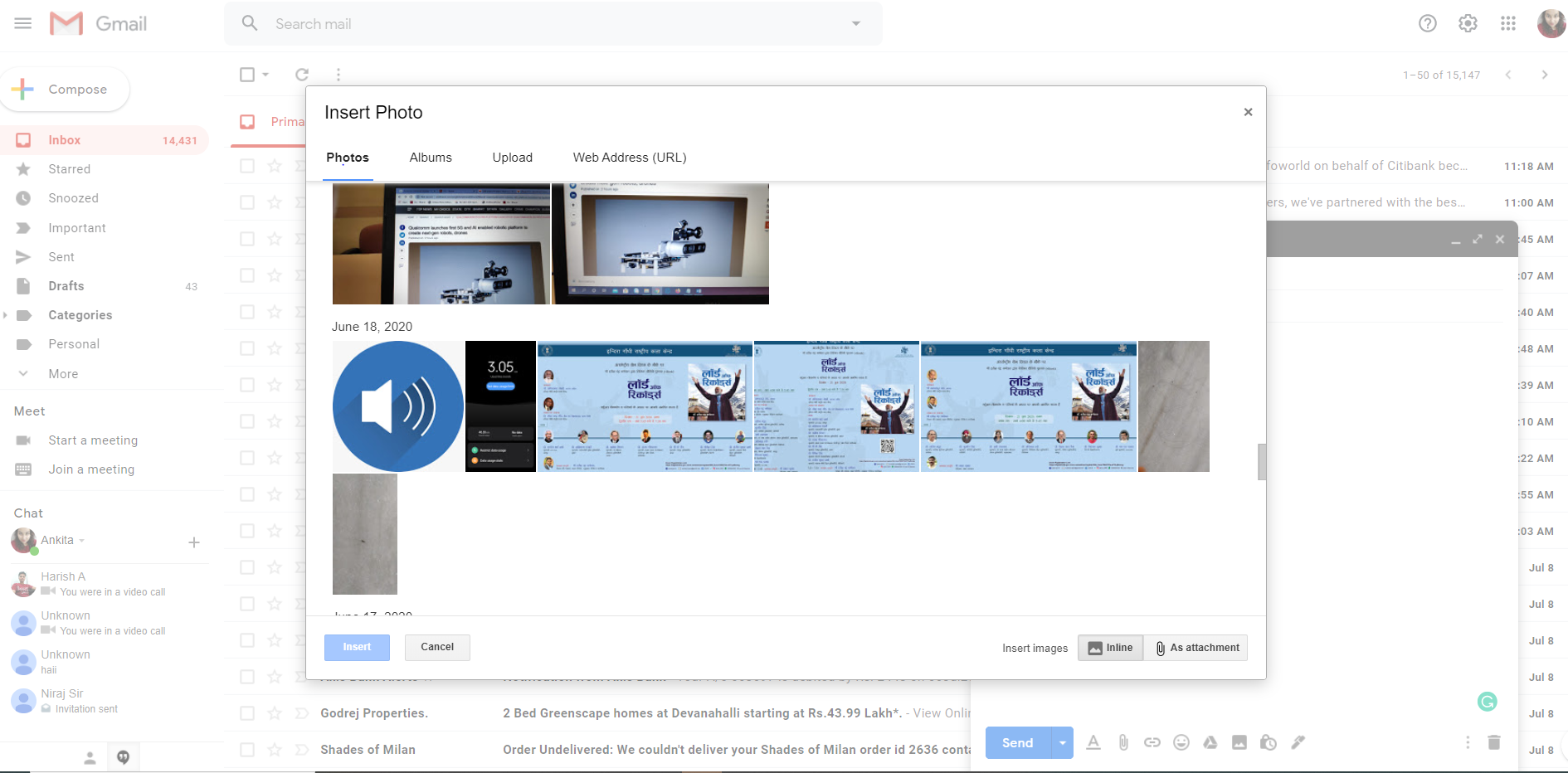Screen dimensions: 1568x773
Task: Insert files using Google Drive
Action: tap(1210, 742)
